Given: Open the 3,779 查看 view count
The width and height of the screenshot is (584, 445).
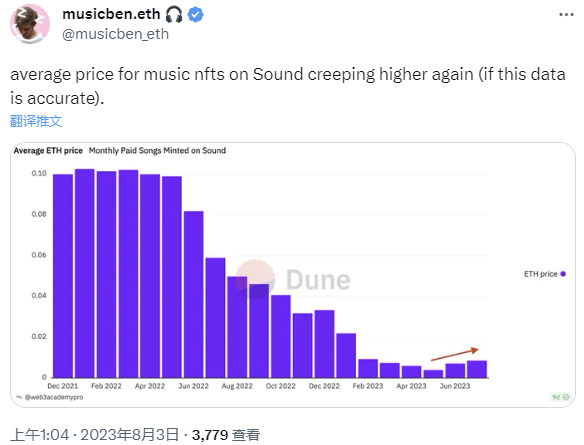Looking at the screenshot, I should click(x=226, y=435).
